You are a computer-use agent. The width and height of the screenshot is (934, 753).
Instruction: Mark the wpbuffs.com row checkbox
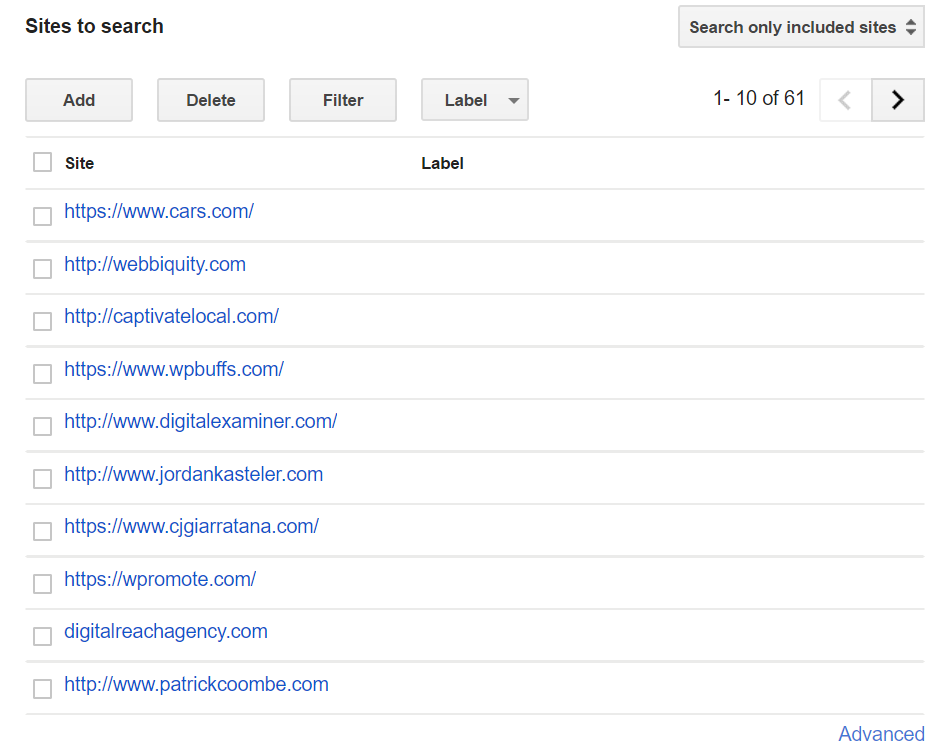tap(42, 374)
